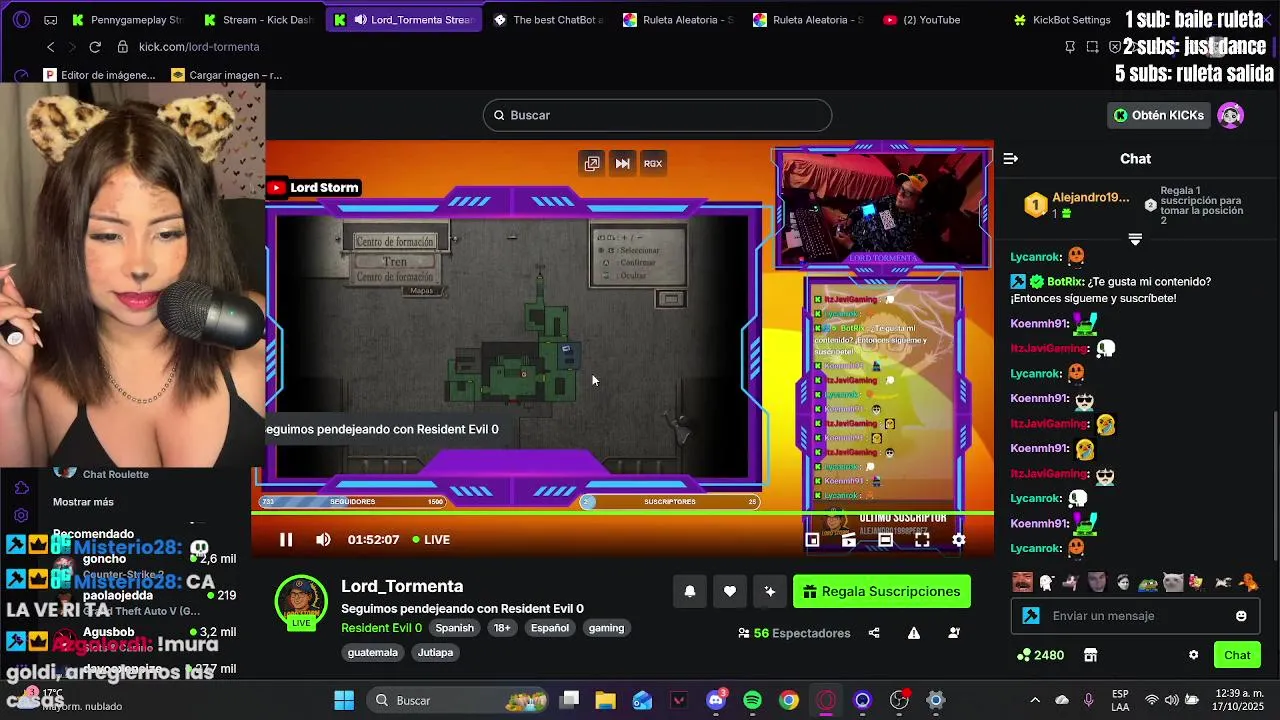The image size is (1280, 720).
Task: Click the pop-out icon above the video
Action: pyautogui.click(x=592, y=163)
